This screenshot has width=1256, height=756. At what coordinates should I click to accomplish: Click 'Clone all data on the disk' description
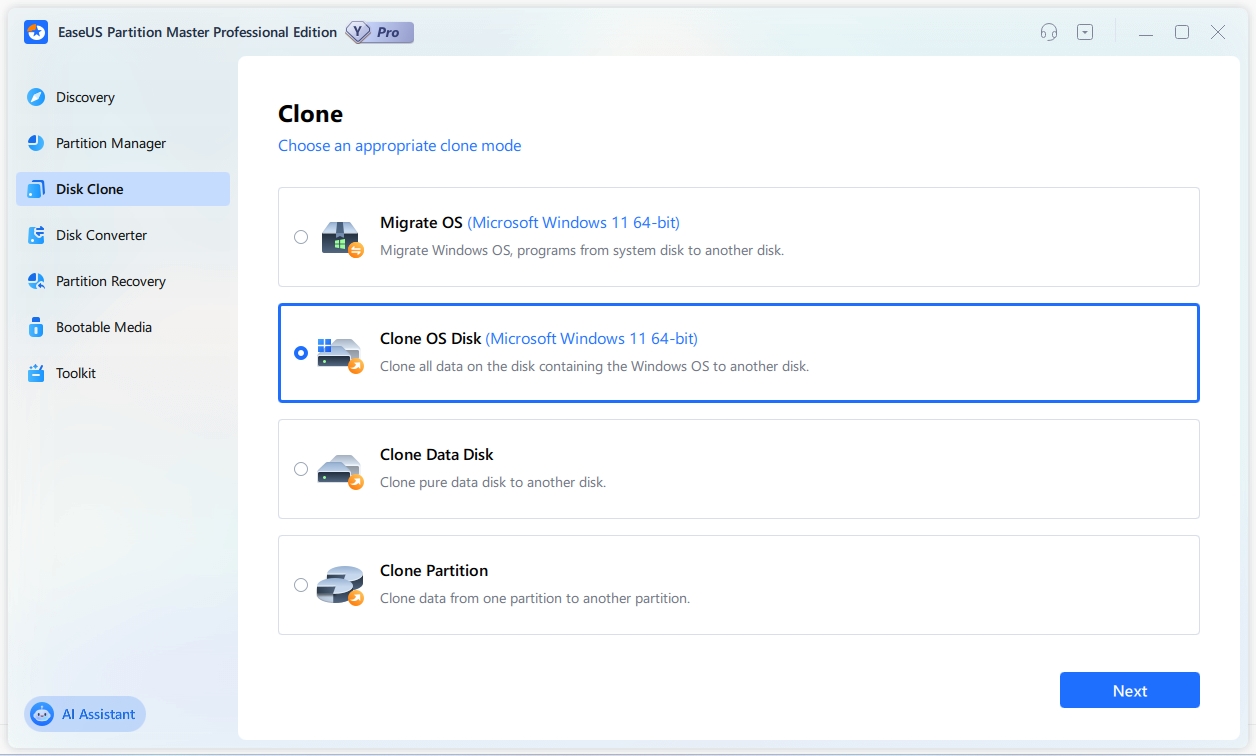[x=595, y=367]
